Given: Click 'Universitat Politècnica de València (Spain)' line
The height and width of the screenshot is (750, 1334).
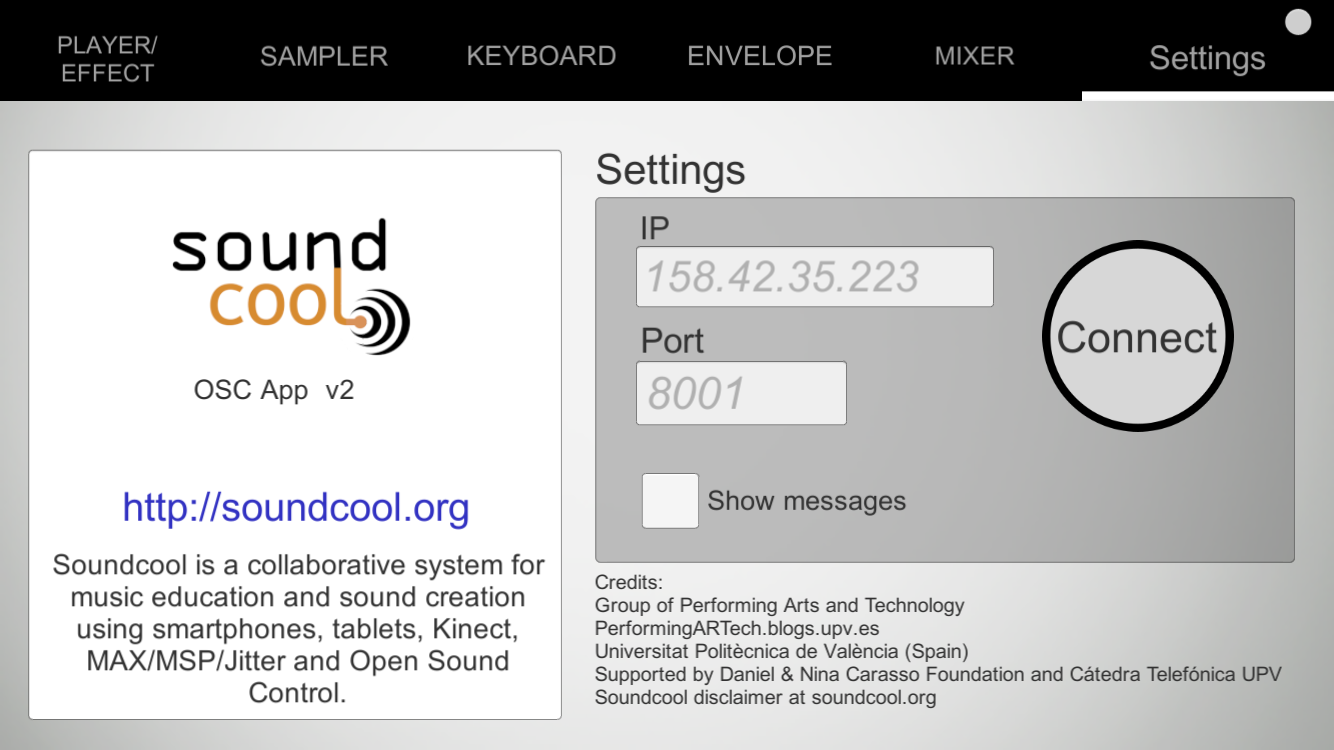Looking at the screenshot, I should pyautogui.click(x=782, y=652).
